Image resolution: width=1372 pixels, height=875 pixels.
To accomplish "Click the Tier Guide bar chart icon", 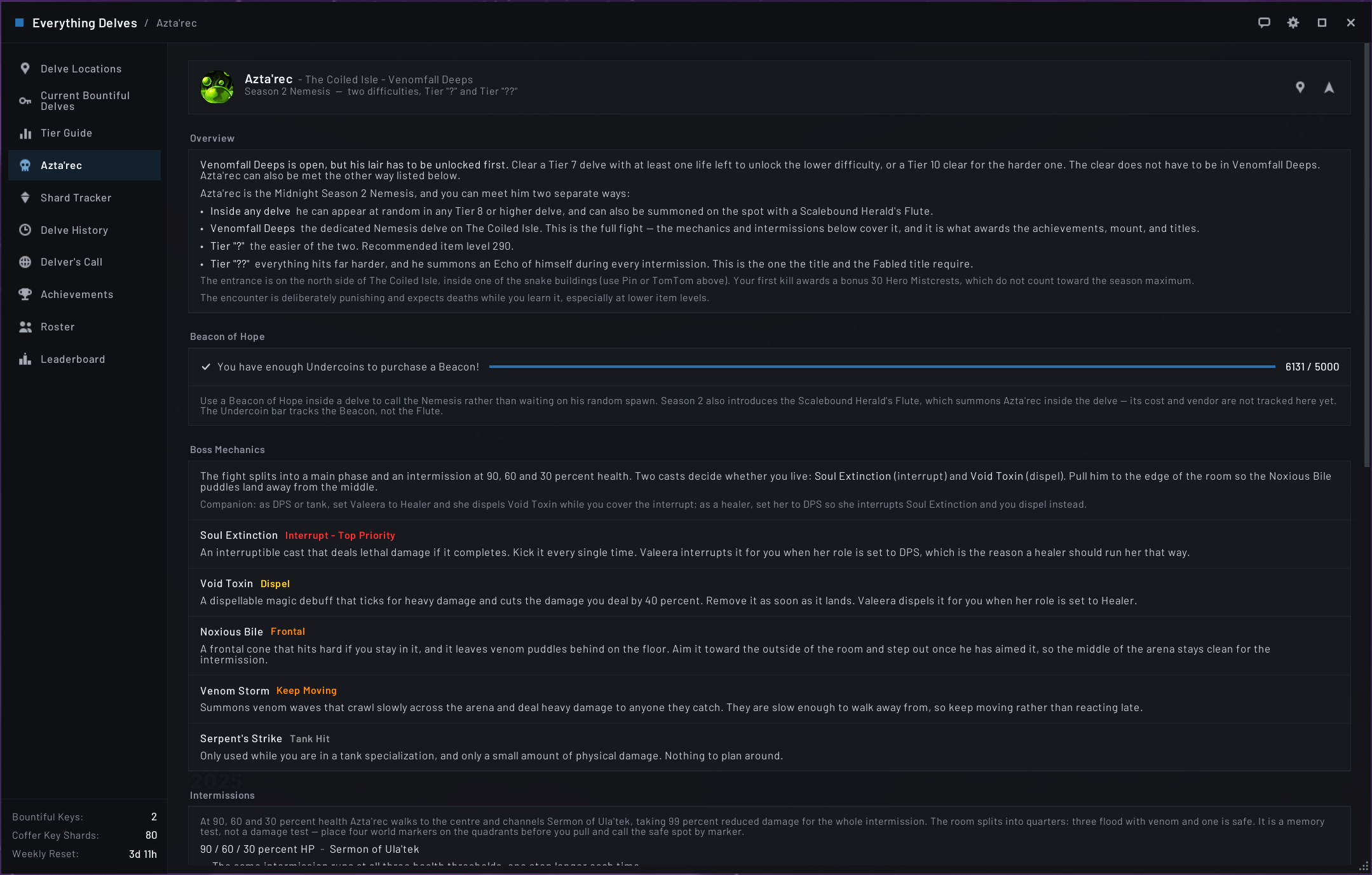I will (25, 133).
